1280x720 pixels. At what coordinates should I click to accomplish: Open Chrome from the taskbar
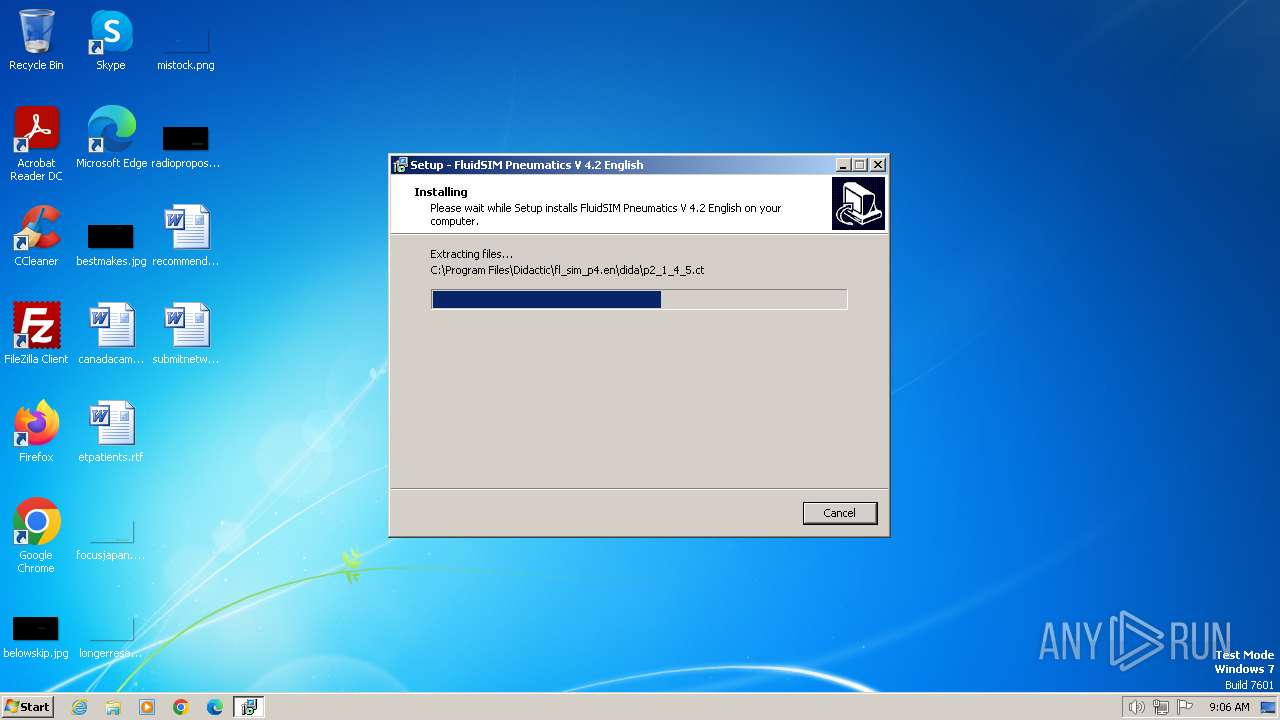[x=181, y=707]
